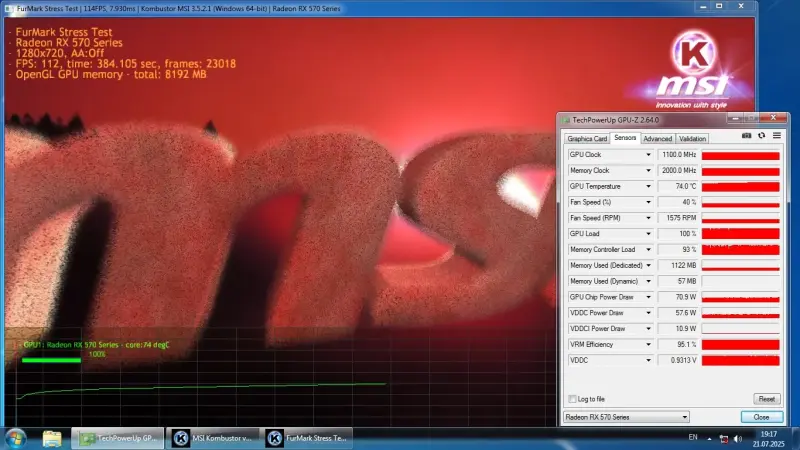The height and width of the screenshot is (450, 800).
Task: Click the GPU Clock red history graph
Action: 740,155
